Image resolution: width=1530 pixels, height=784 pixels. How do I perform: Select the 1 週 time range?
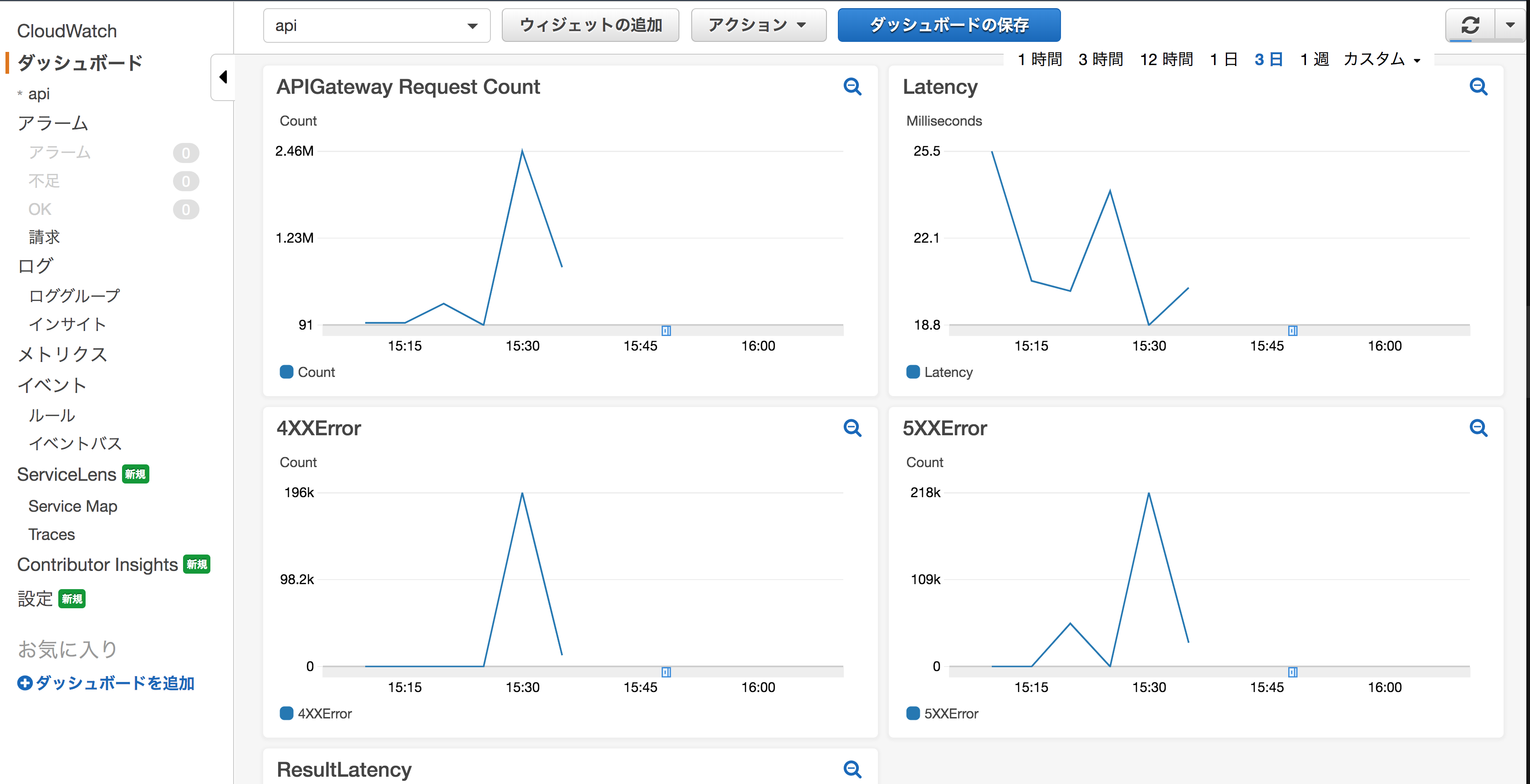[1314, 59]
